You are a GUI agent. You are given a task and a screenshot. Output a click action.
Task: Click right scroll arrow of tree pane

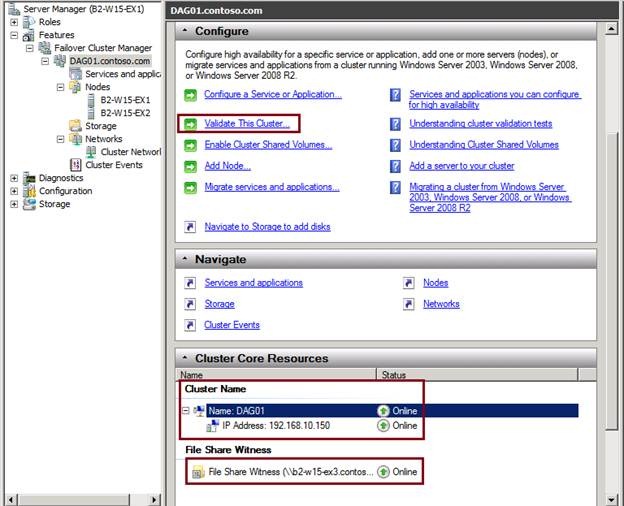pos(154,499)
